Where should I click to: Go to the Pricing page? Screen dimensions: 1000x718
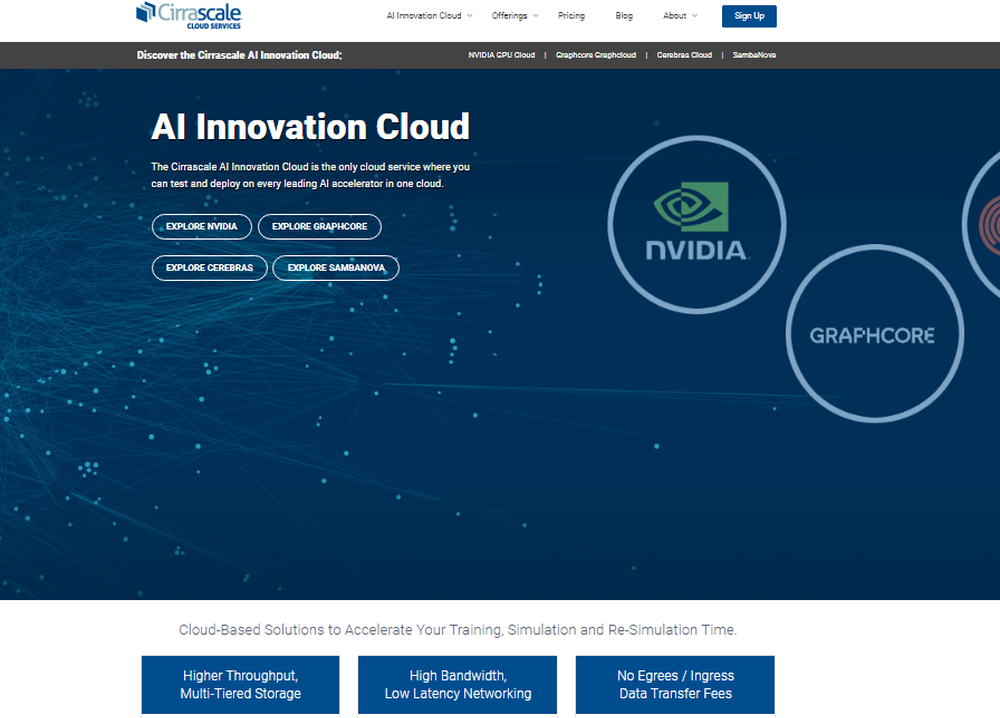pos(571,16)
